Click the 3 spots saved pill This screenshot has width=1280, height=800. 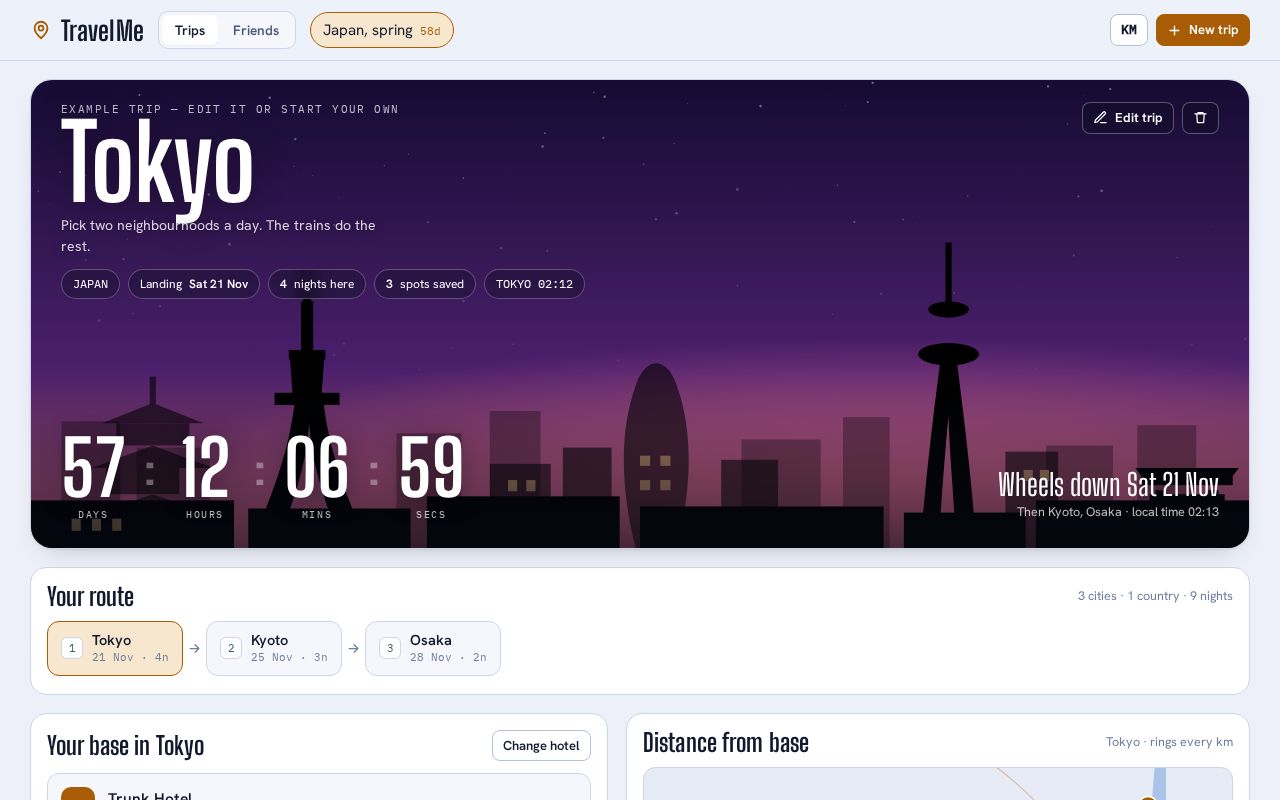coord(425,284)
